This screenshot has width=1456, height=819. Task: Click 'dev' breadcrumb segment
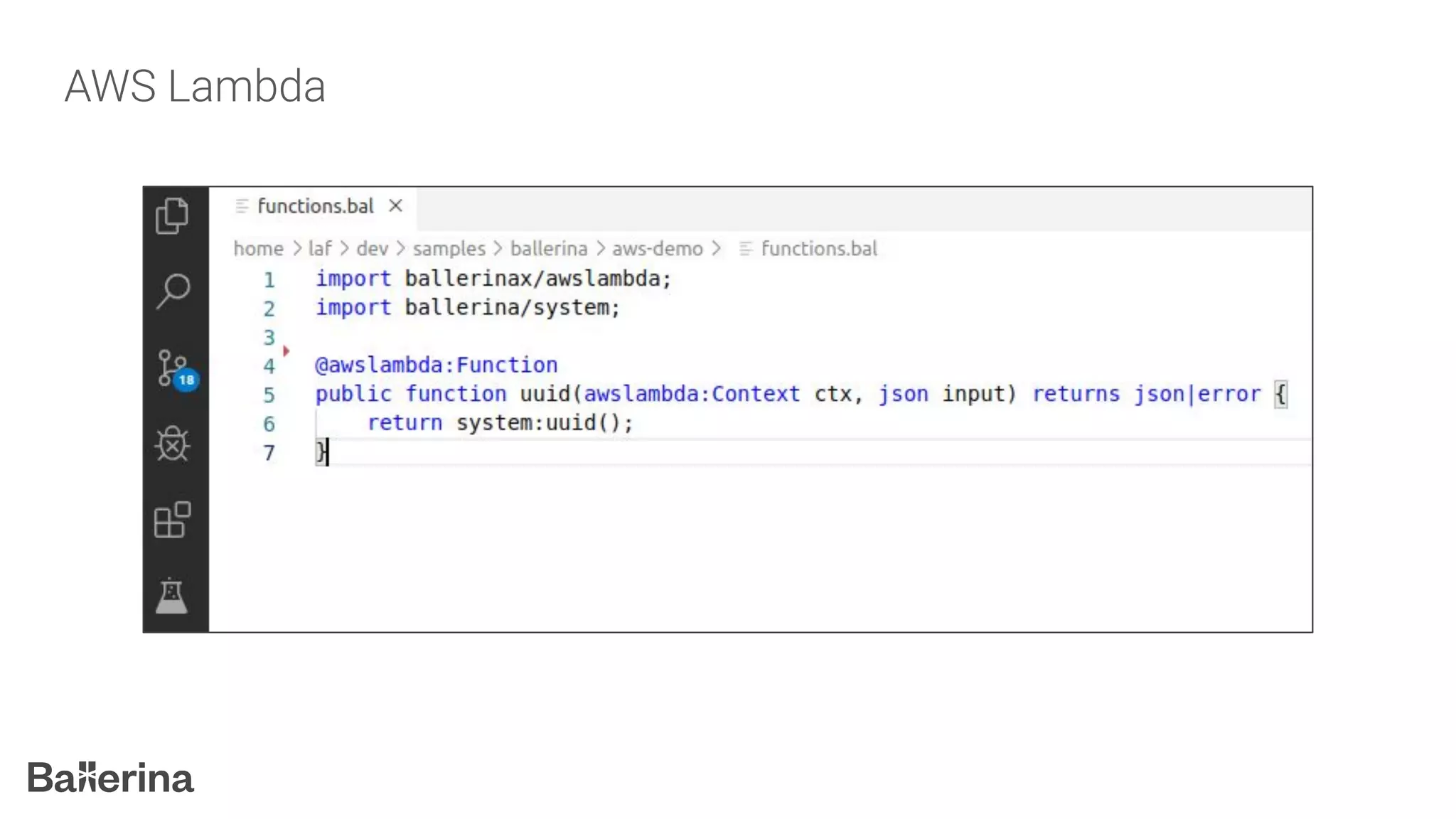tap(373, 249)
